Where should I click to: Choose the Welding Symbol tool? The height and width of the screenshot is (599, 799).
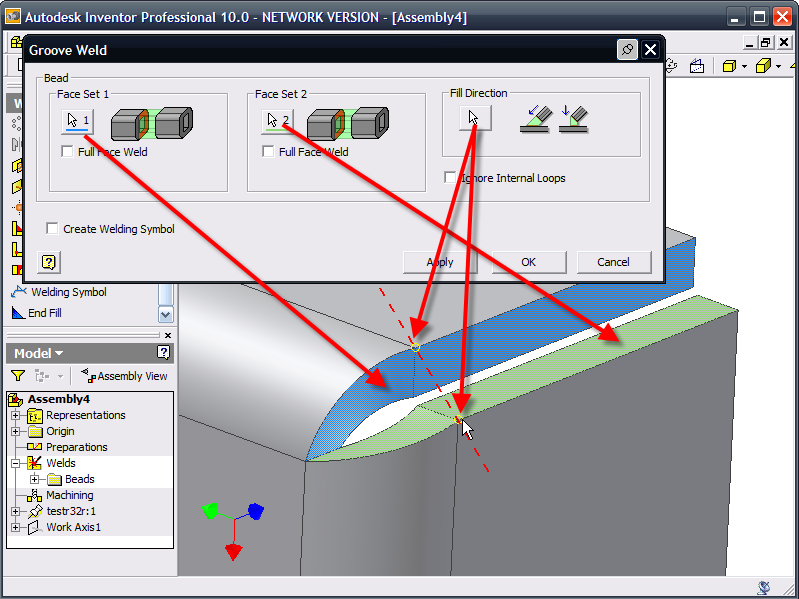(59, 292)
